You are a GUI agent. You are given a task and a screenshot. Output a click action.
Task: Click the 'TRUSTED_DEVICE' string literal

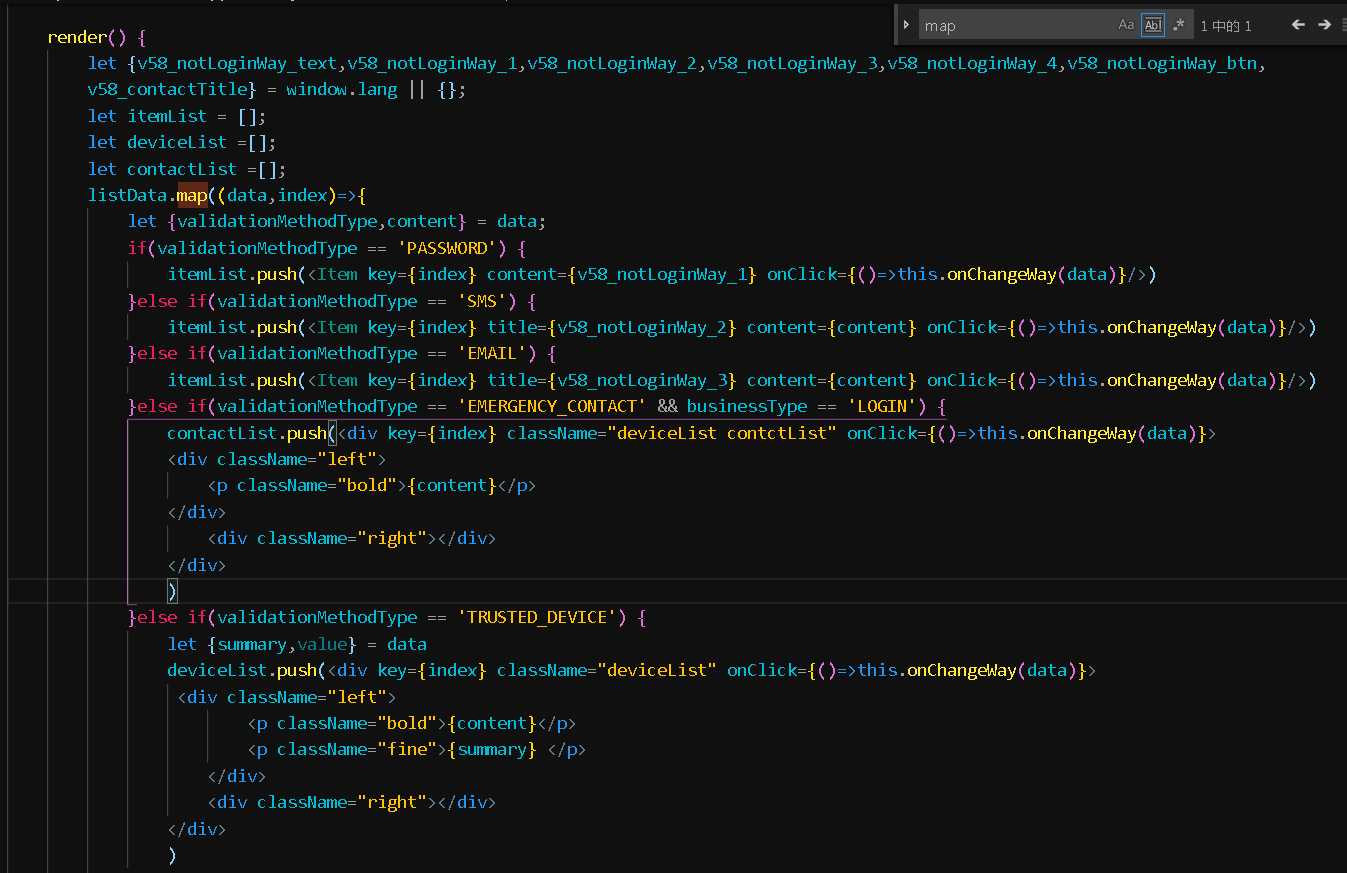point(542,617)
